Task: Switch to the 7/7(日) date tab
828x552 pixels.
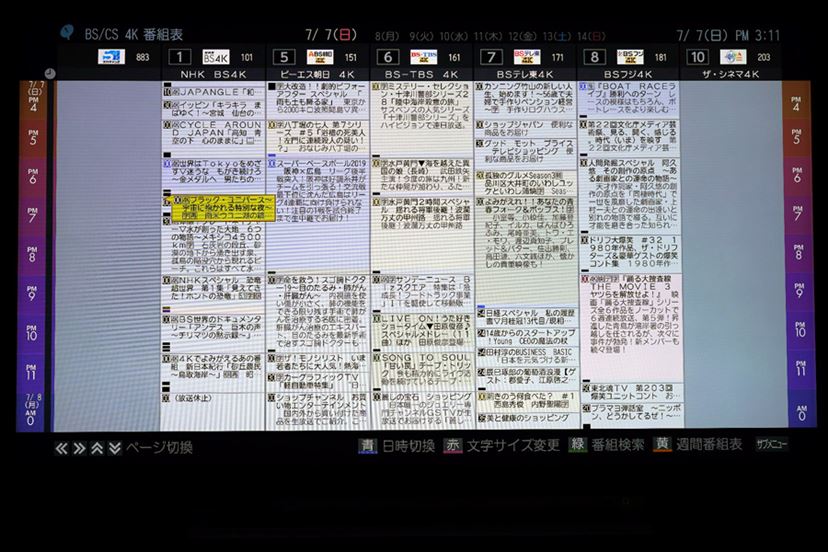Action: point(331,35)
